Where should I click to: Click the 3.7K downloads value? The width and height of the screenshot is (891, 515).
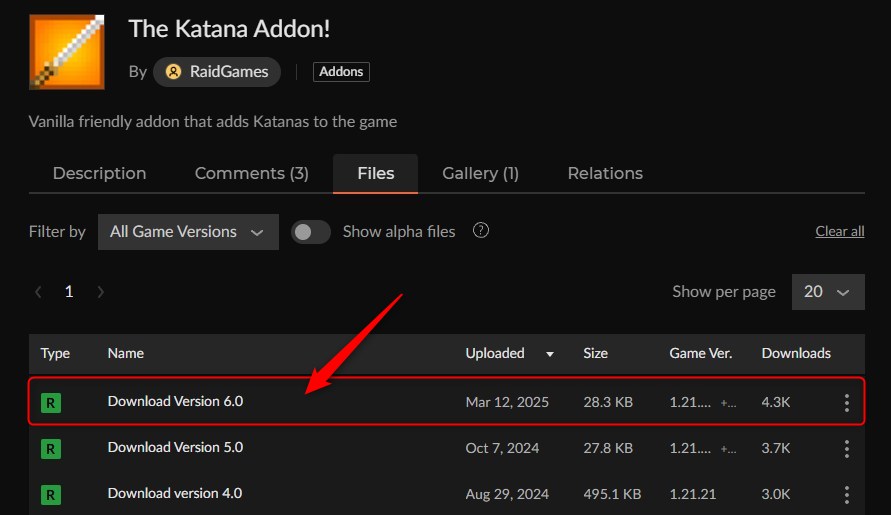point(776,448)
